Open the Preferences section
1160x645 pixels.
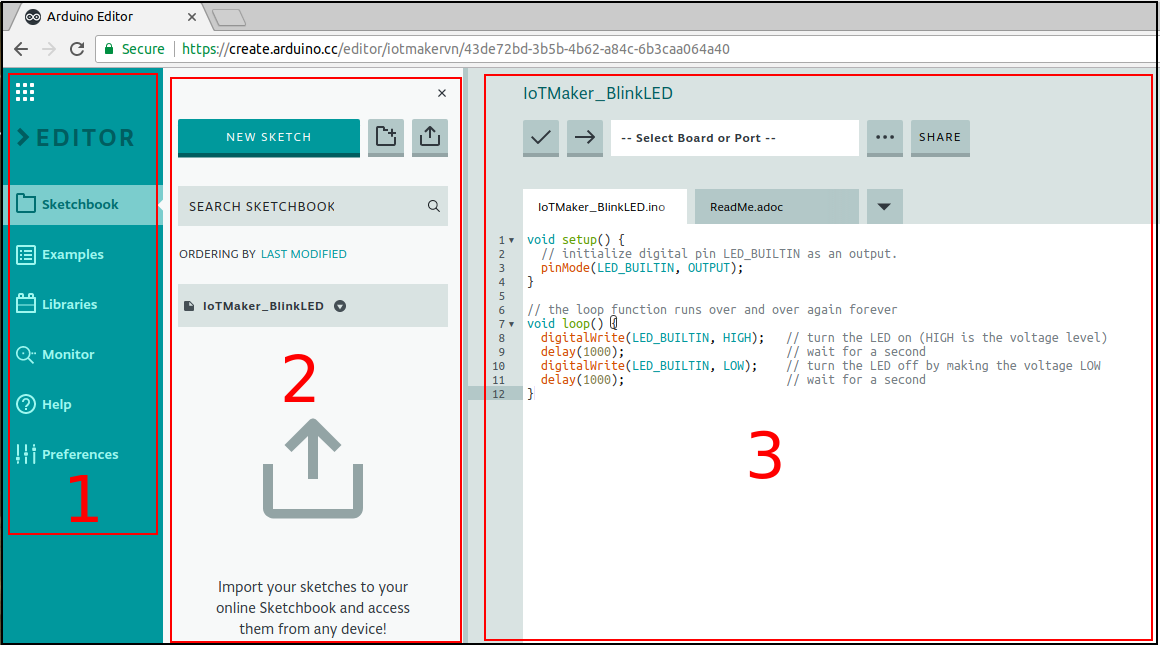80,454
